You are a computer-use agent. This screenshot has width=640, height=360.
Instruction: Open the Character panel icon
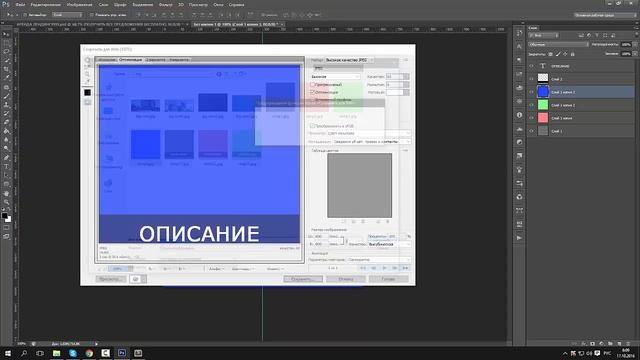tap(519, 47)
